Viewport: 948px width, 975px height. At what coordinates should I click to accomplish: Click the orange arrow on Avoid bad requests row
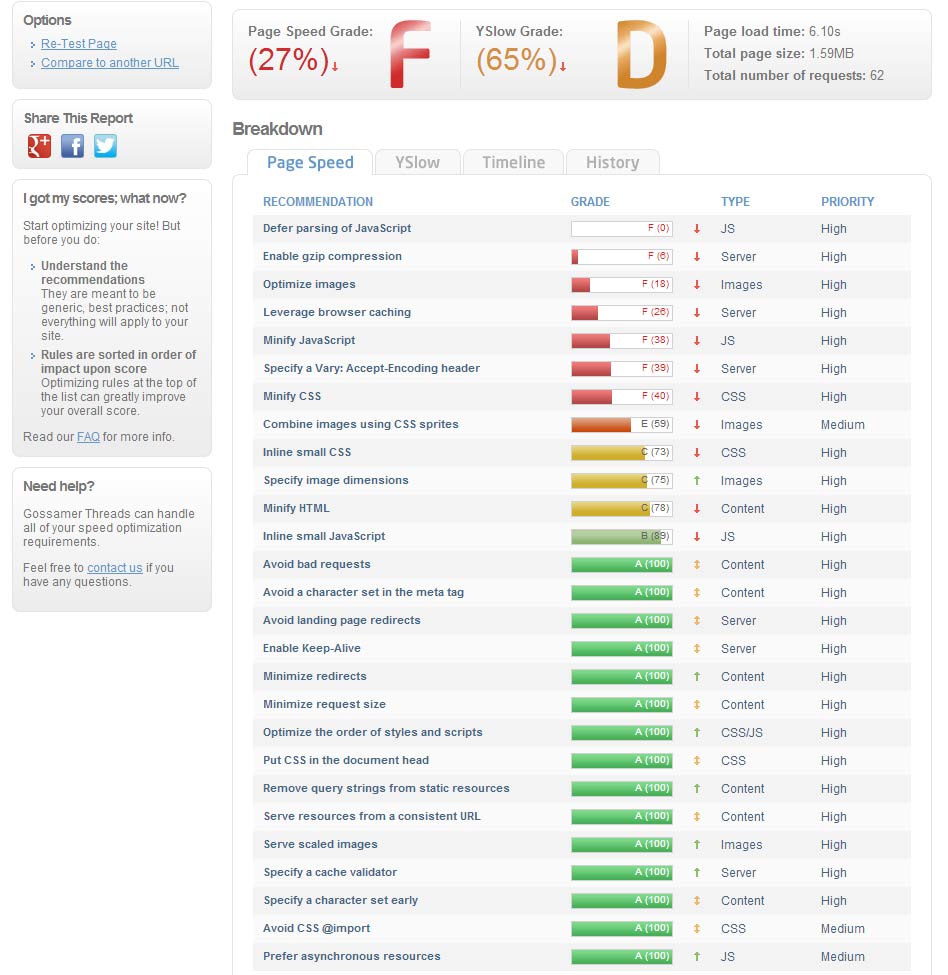(x=697, y=565)
